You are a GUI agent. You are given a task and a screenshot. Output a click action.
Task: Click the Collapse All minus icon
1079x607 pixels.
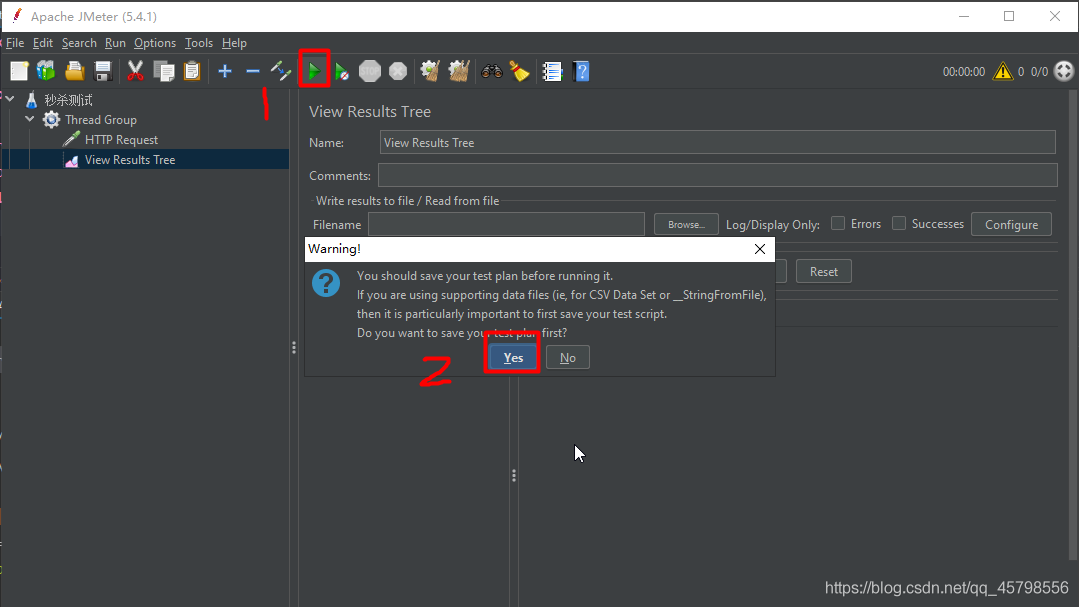coord(253,71)
